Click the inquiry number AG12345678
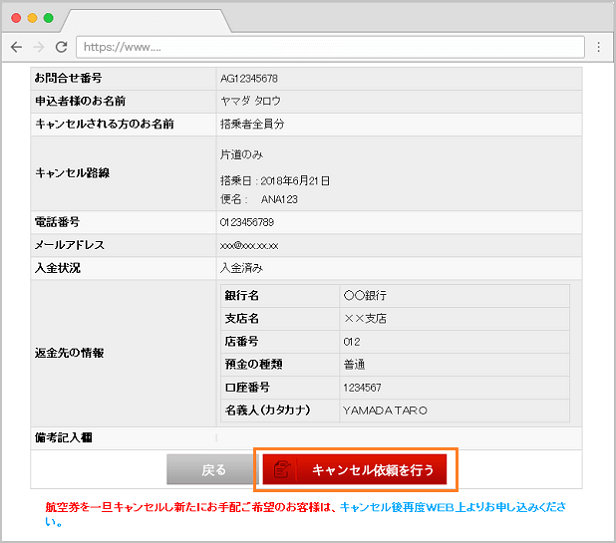This screenshot has height=543, width=616. (x=249, y=78)
